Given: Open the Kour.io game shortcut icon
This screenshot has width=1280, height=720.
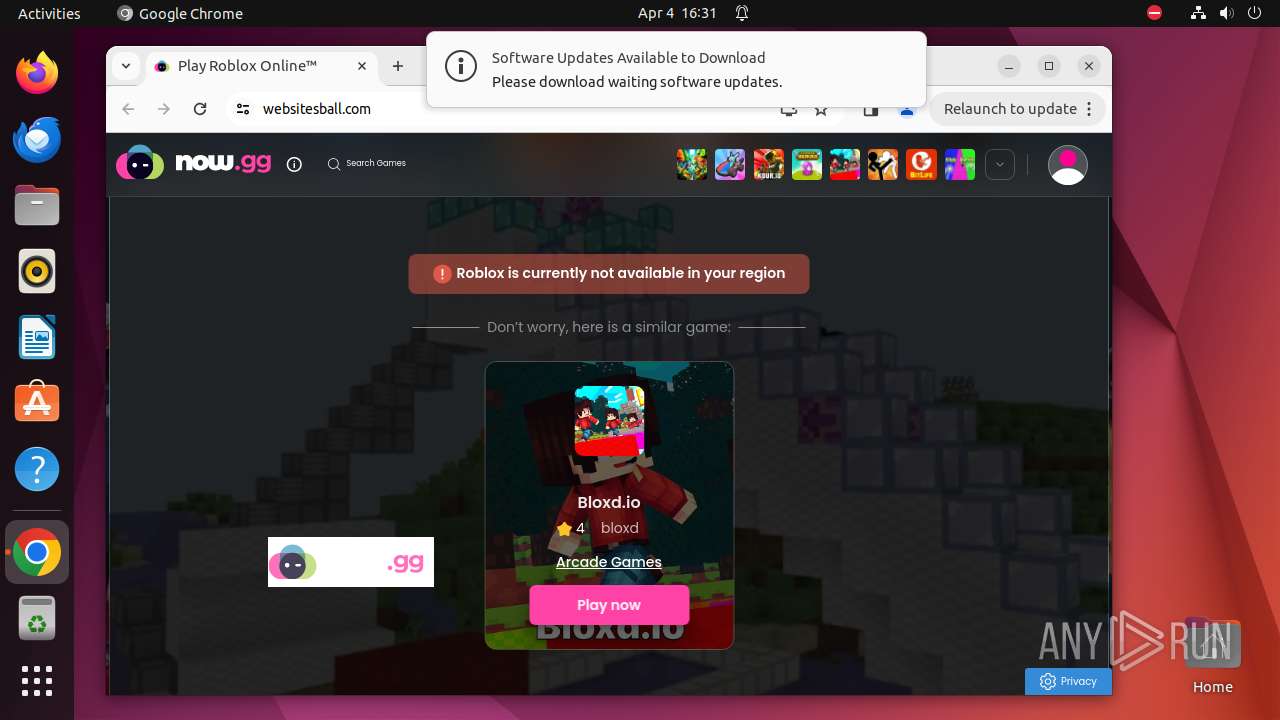Looking at the screenshot, I should point(769,164).
